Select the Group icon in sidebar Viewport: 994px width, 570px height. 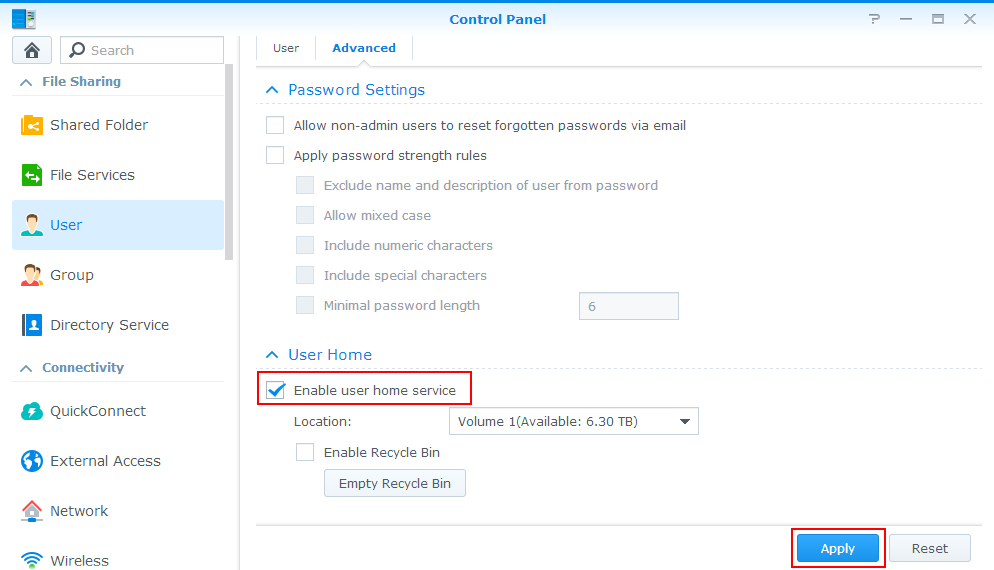click(x=32, y=275)
